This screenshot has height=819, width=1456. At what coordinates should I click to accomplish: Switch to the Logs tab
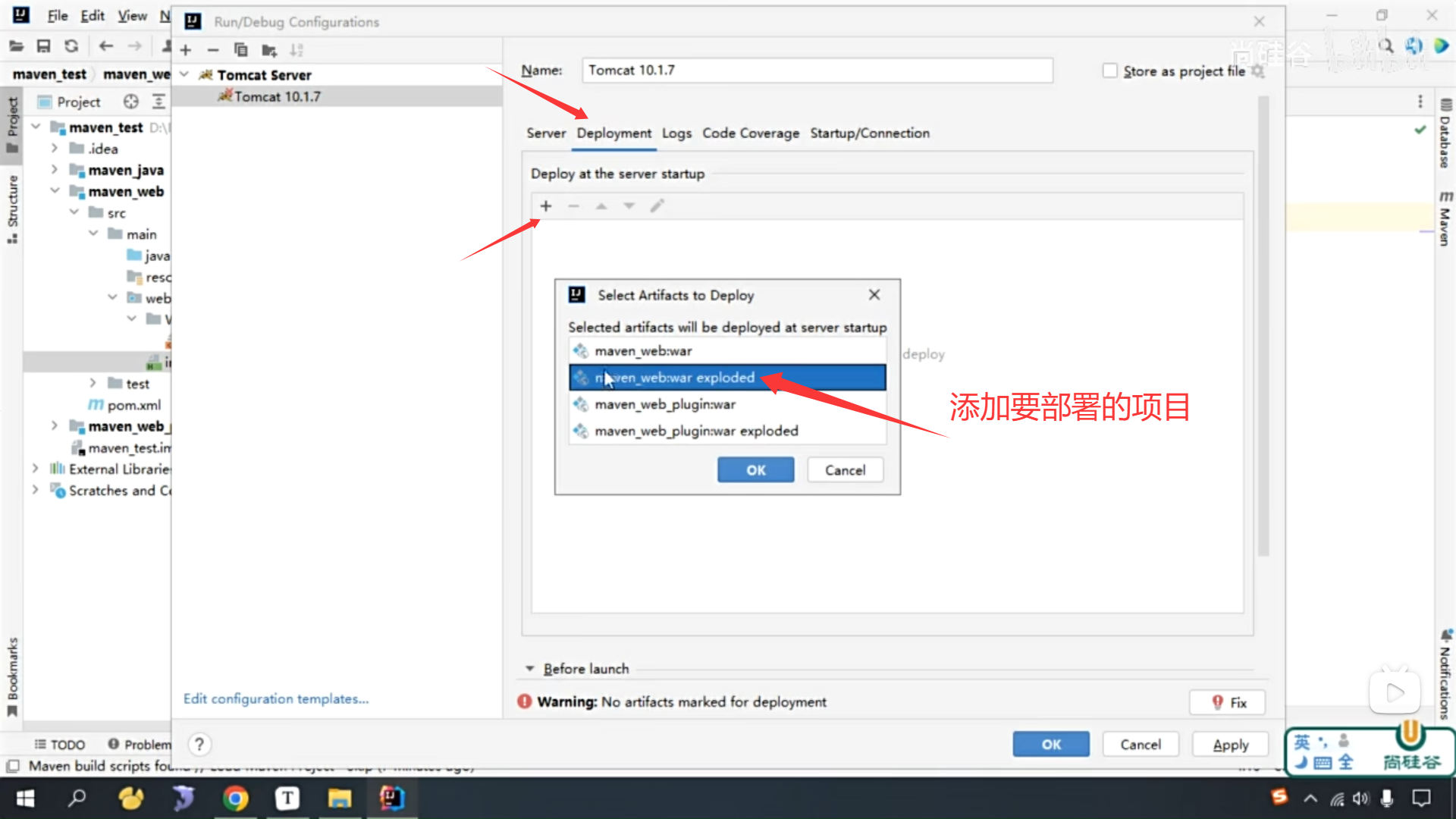pyautogui.click(x=676, y=133)
